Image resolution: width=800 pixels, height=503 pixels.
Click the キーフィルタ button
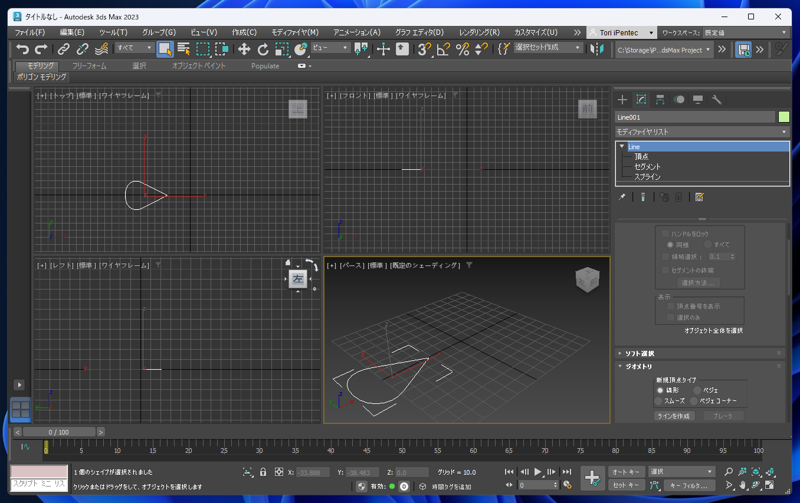click(x=689, y=485)
